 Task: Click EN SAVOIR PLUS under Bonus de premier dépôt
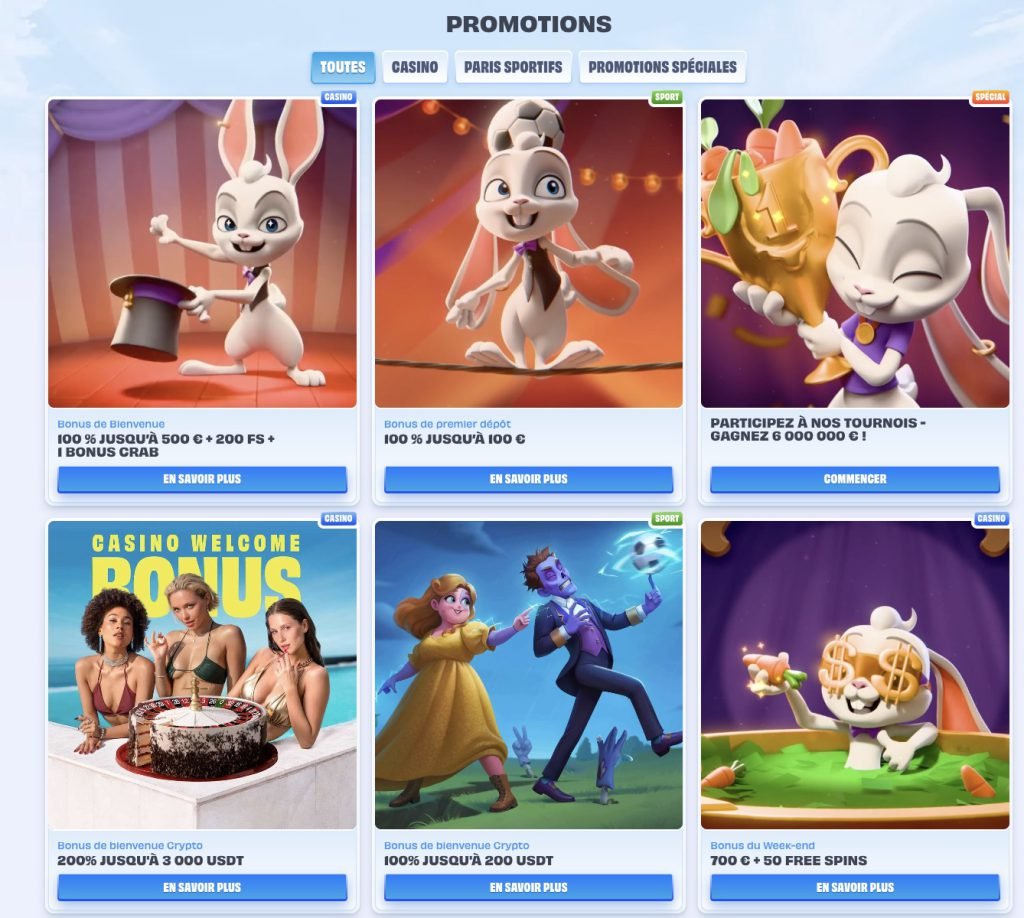pos(529,479)
